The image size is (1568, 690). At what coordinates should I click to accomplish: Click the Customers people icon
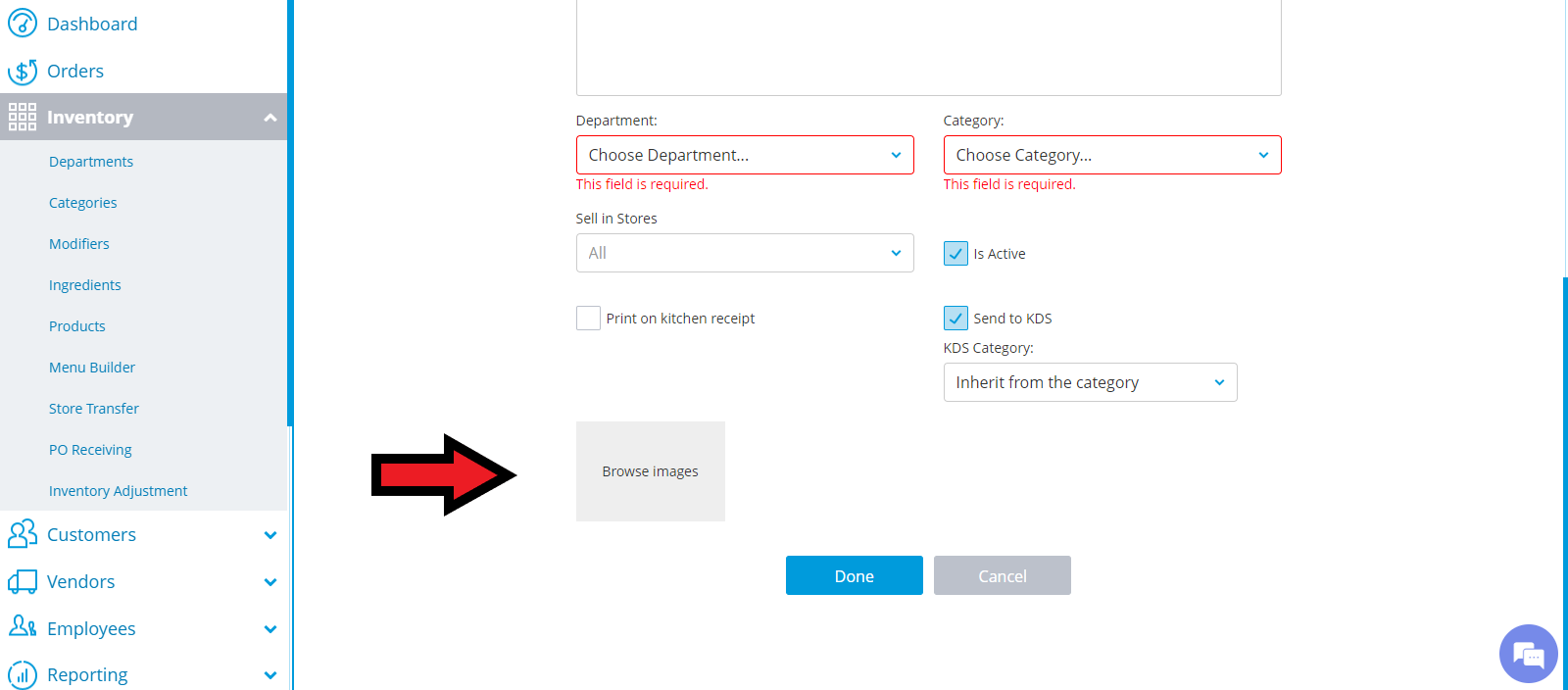tap(23, 534)
